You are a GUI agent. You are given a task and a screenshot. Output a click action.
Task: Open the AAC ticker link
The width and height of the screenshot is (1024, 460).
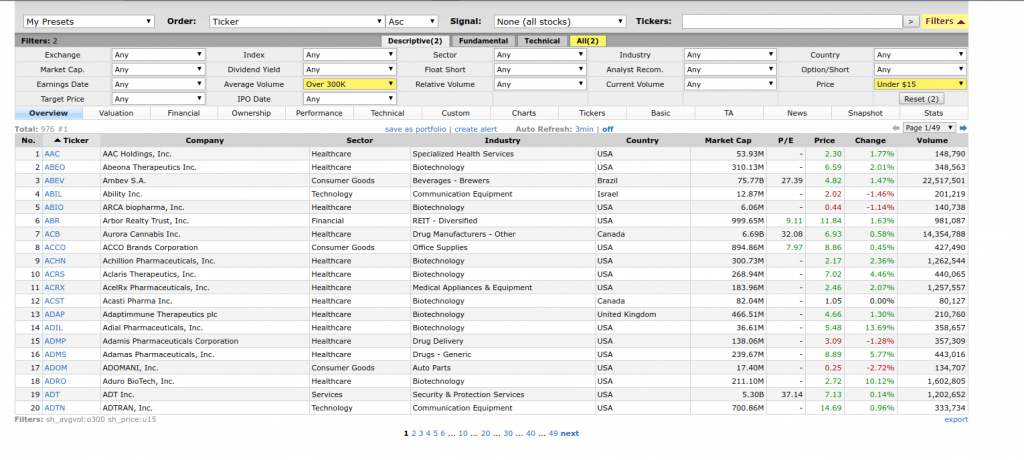coord(52,154)
